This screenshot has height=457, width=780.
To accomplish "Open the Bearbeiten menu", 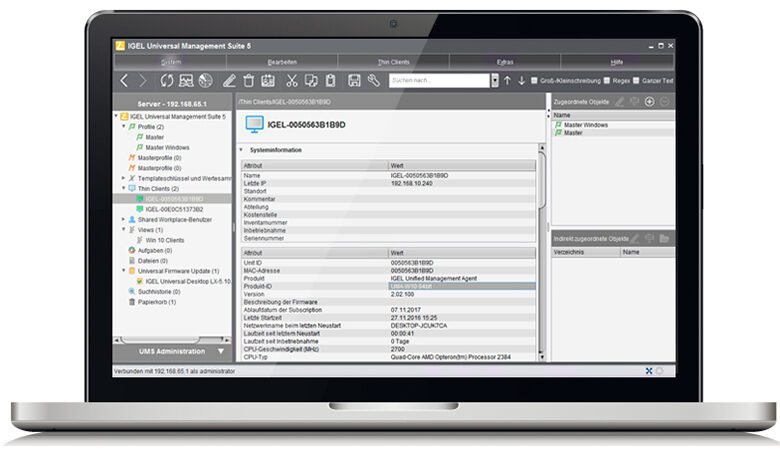I will (x=282, y=62).
